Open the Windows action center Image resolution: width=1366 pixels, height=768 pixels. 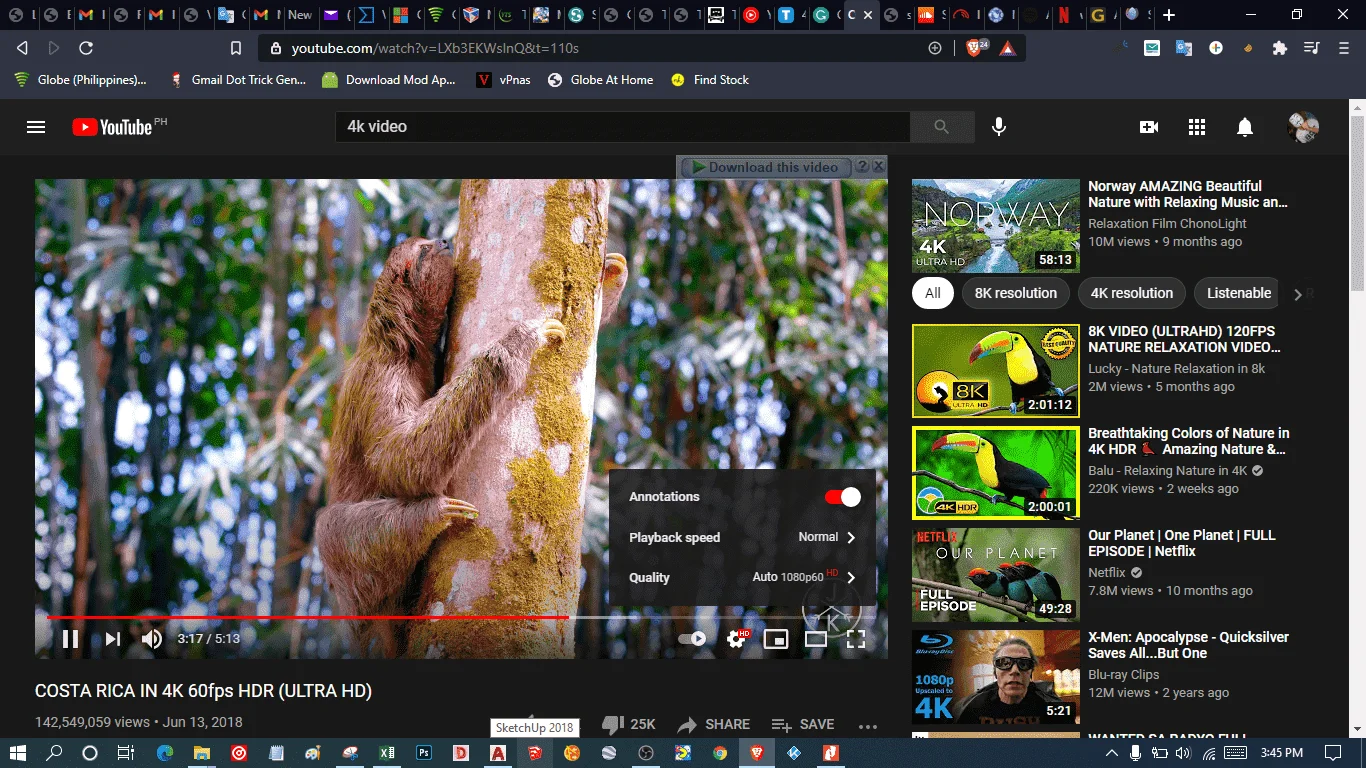(1332, 752)
